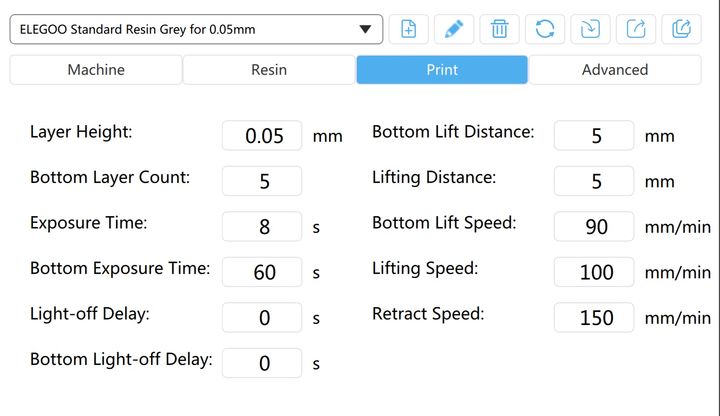Click the export all profiles icon
Viewport: 720px width, 416px height.
(681, 29)
